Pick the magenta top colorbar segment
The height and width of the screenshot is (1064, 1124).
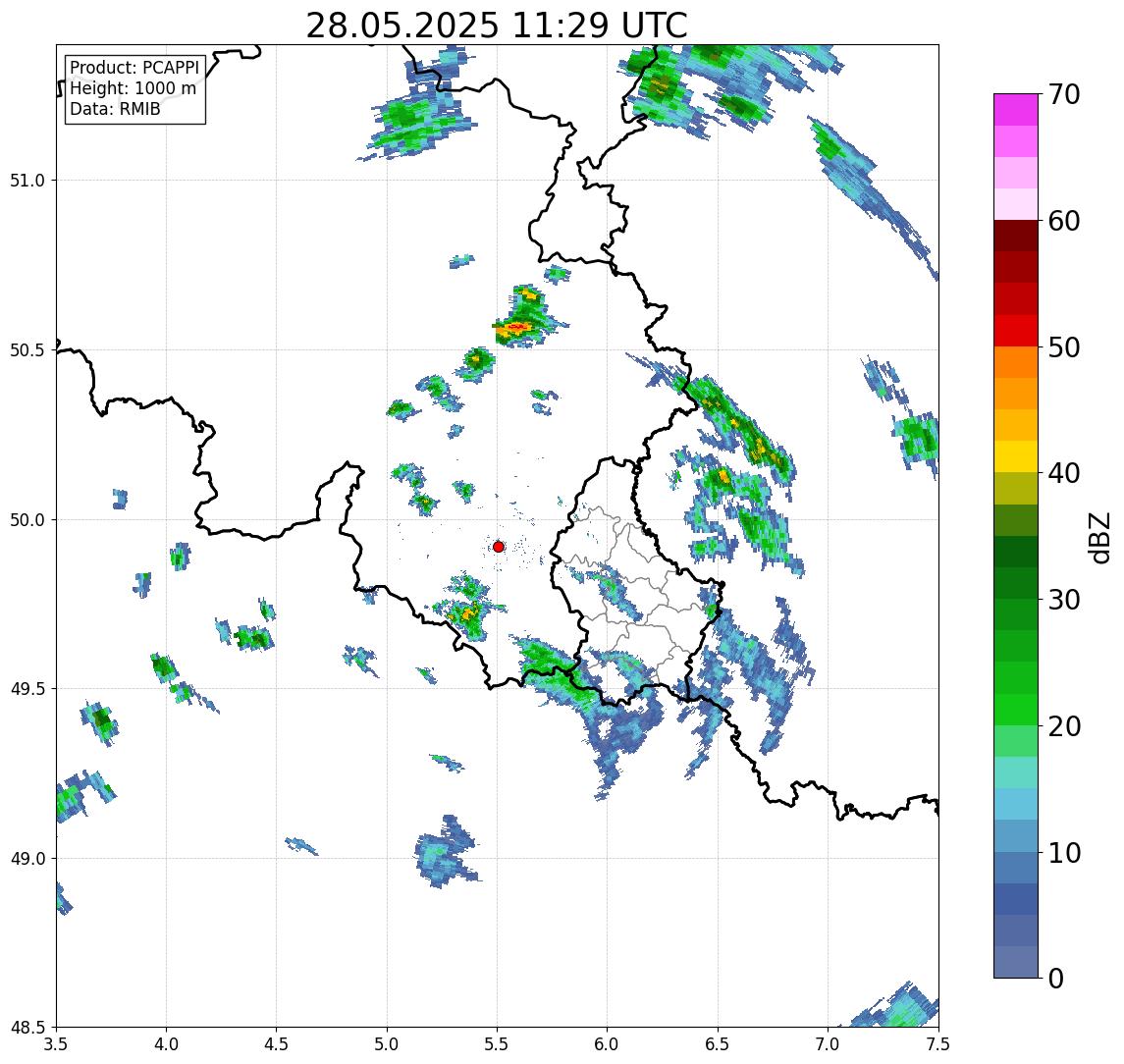click(x=1016, y=110)
